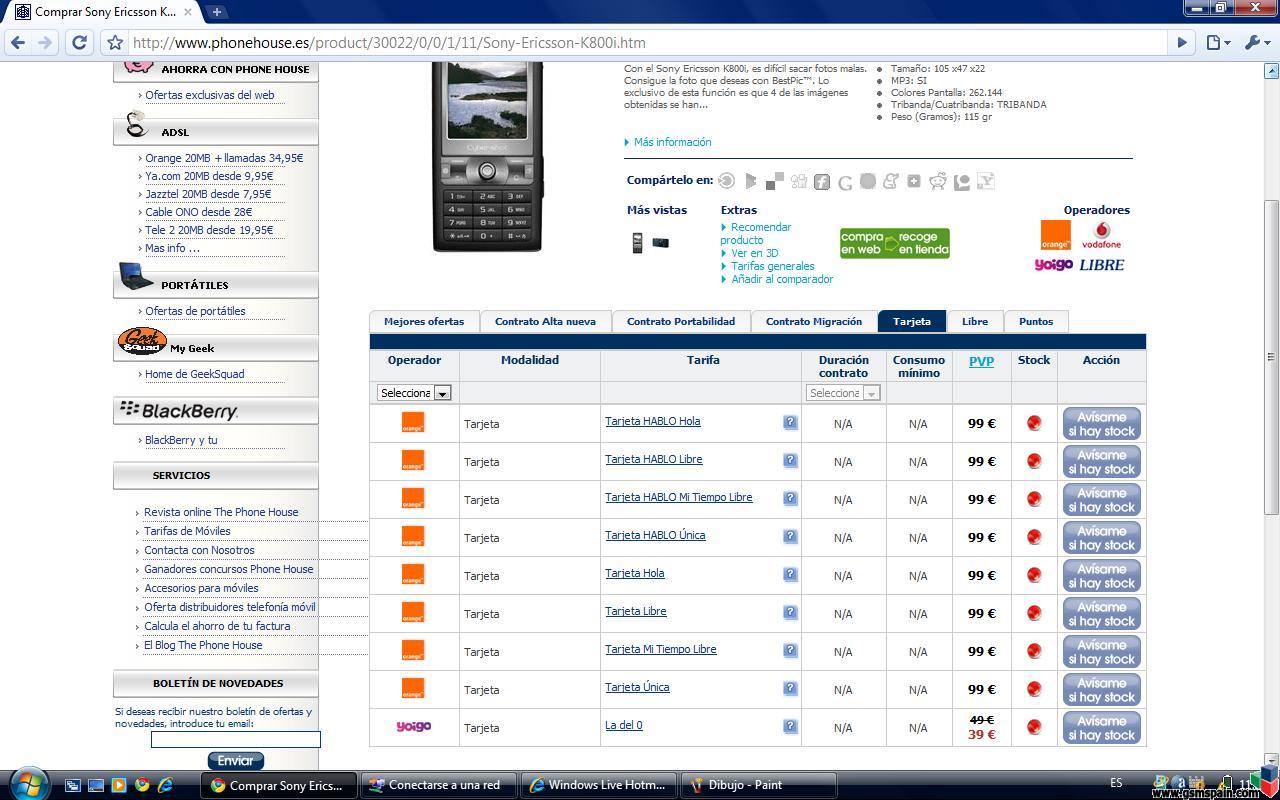Click the Vodafone operator logo
Image resolution: width=1280 pixels, height=800 pixels.
[x=1102, y=236]
